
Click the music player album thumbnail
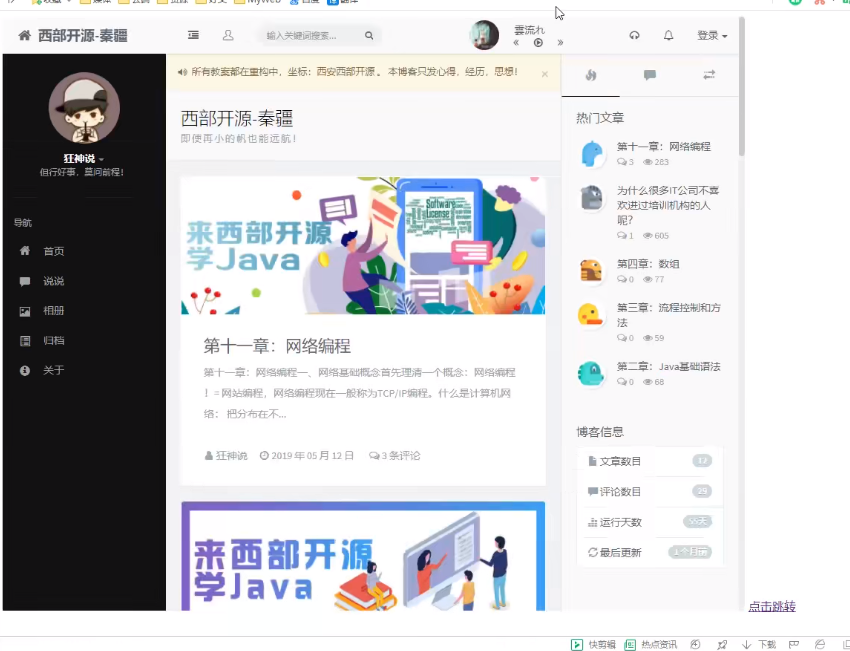coord(484,35)
